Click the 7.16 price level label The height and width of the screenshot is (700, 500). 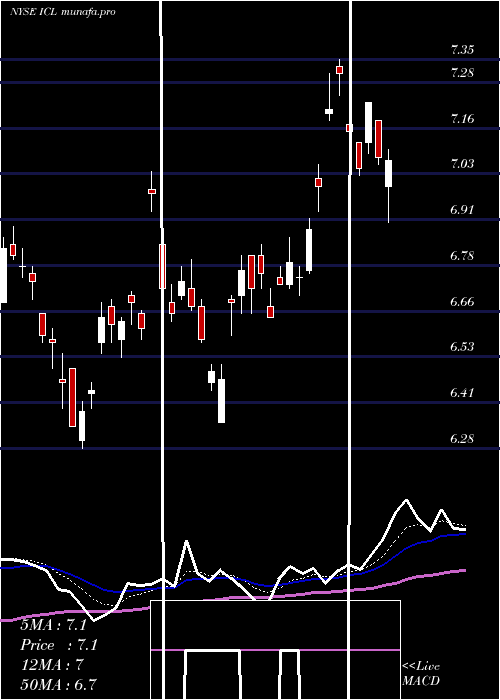point(462,119)
